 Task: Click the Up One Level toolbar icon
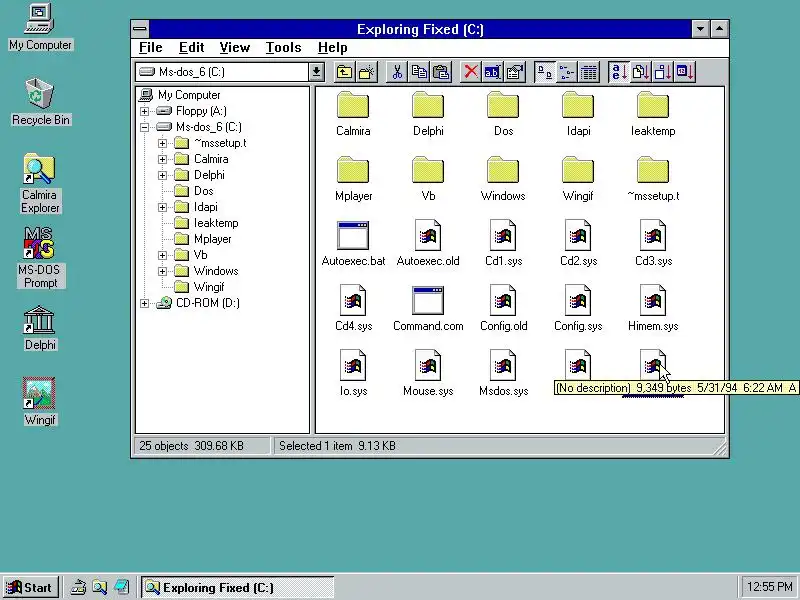pos(344,72)
